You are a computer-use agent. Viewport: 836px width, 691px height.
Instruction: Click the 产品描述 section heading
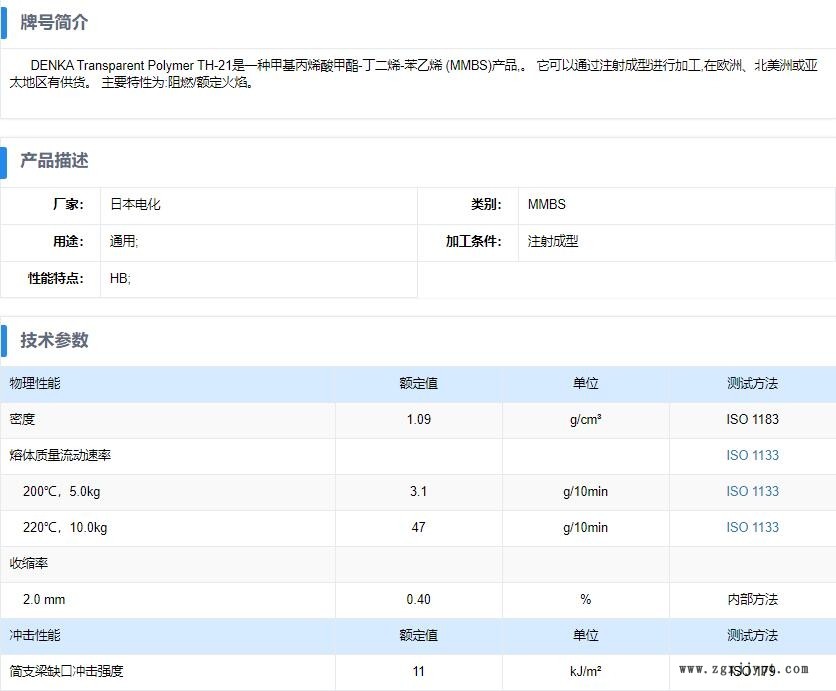click(54, 160)
